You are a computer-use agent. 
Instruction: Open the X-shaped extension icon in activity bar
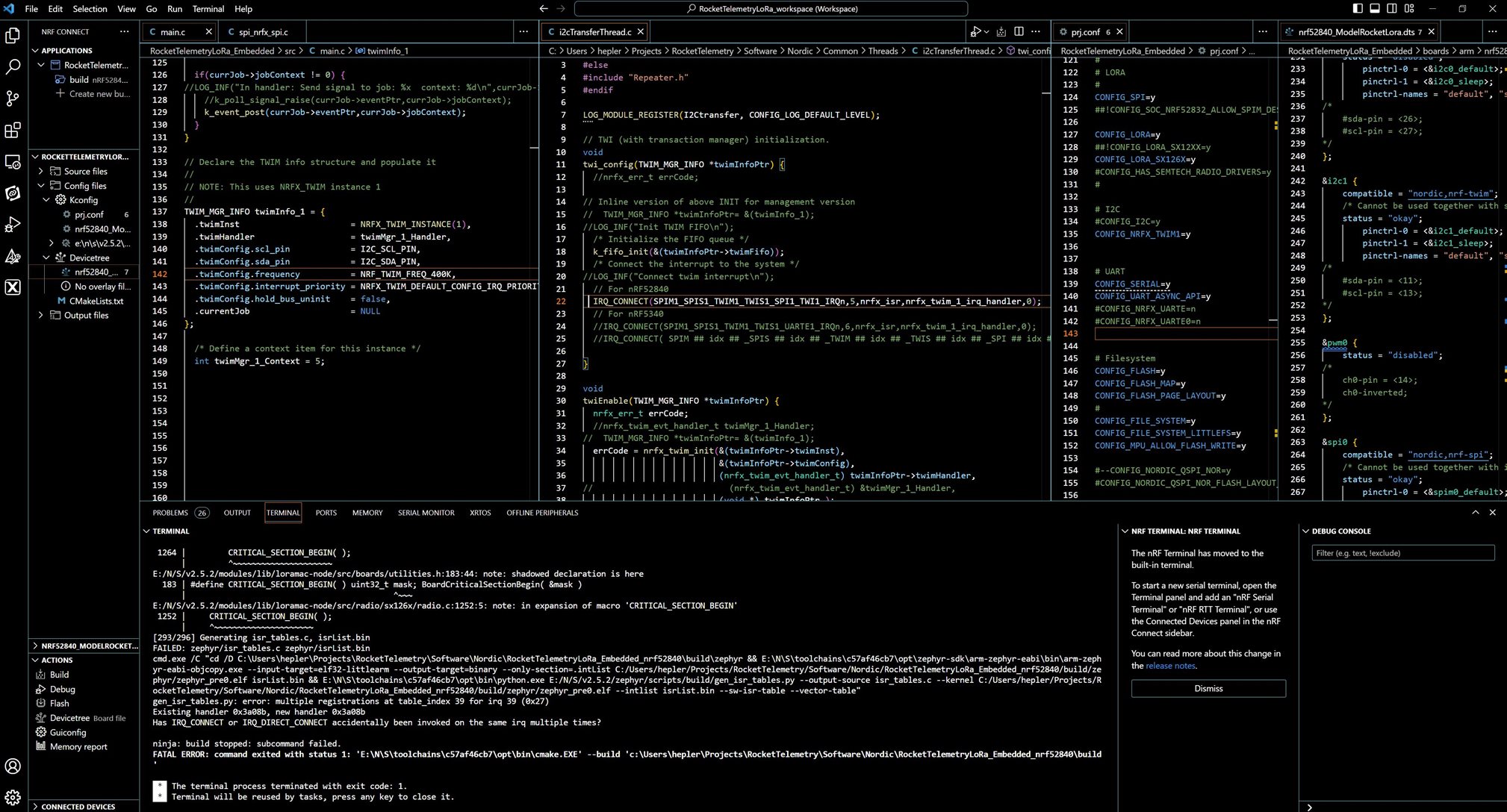(13, 287)
